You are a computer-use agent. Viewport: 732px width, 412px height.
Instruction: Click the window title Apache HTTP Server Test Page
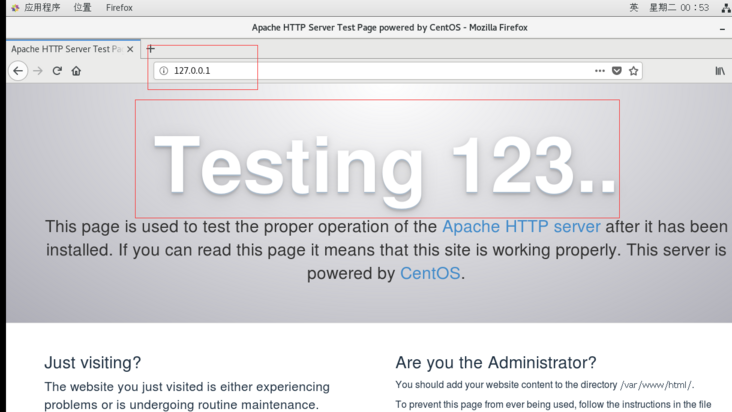(389, 28)
